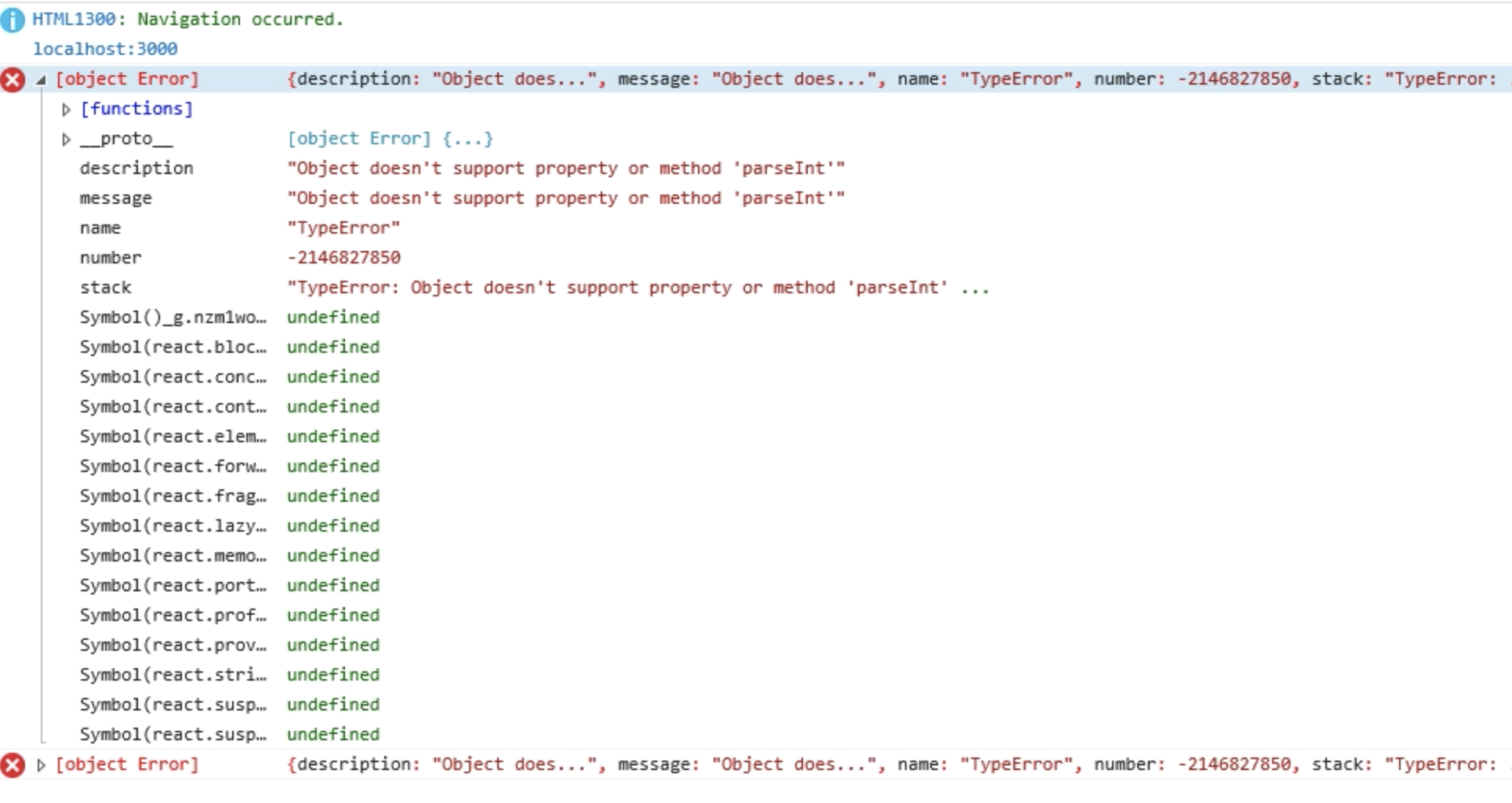The width and height of the screenshot is (1512, 803).
Task: Expand the [functions] group
Action: (65, 109)
